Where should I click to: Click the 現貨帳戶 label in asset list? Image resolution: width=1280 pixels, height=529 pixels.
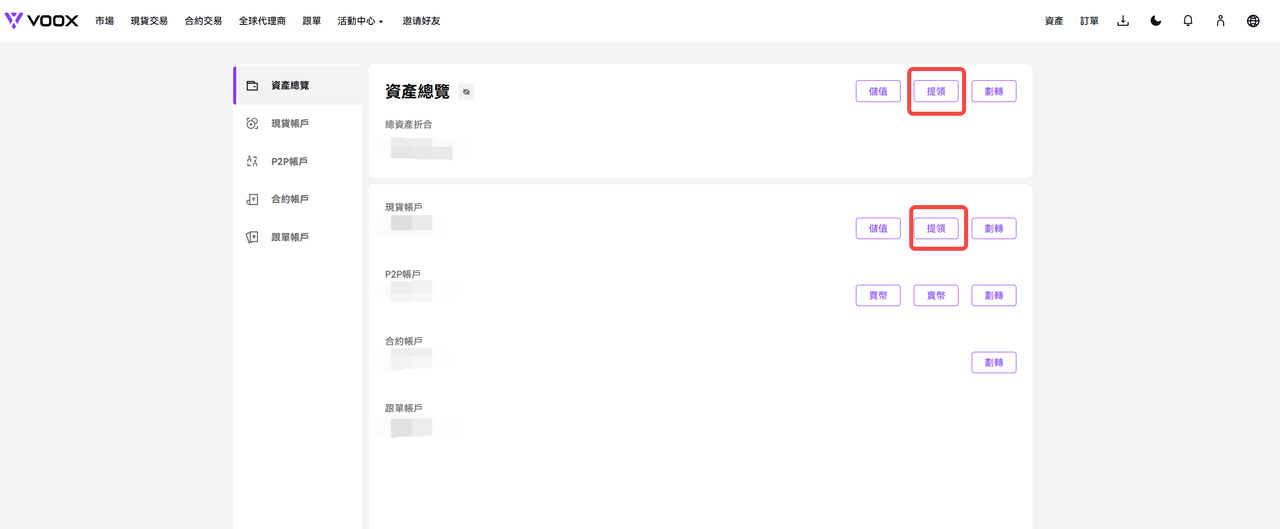404,207
